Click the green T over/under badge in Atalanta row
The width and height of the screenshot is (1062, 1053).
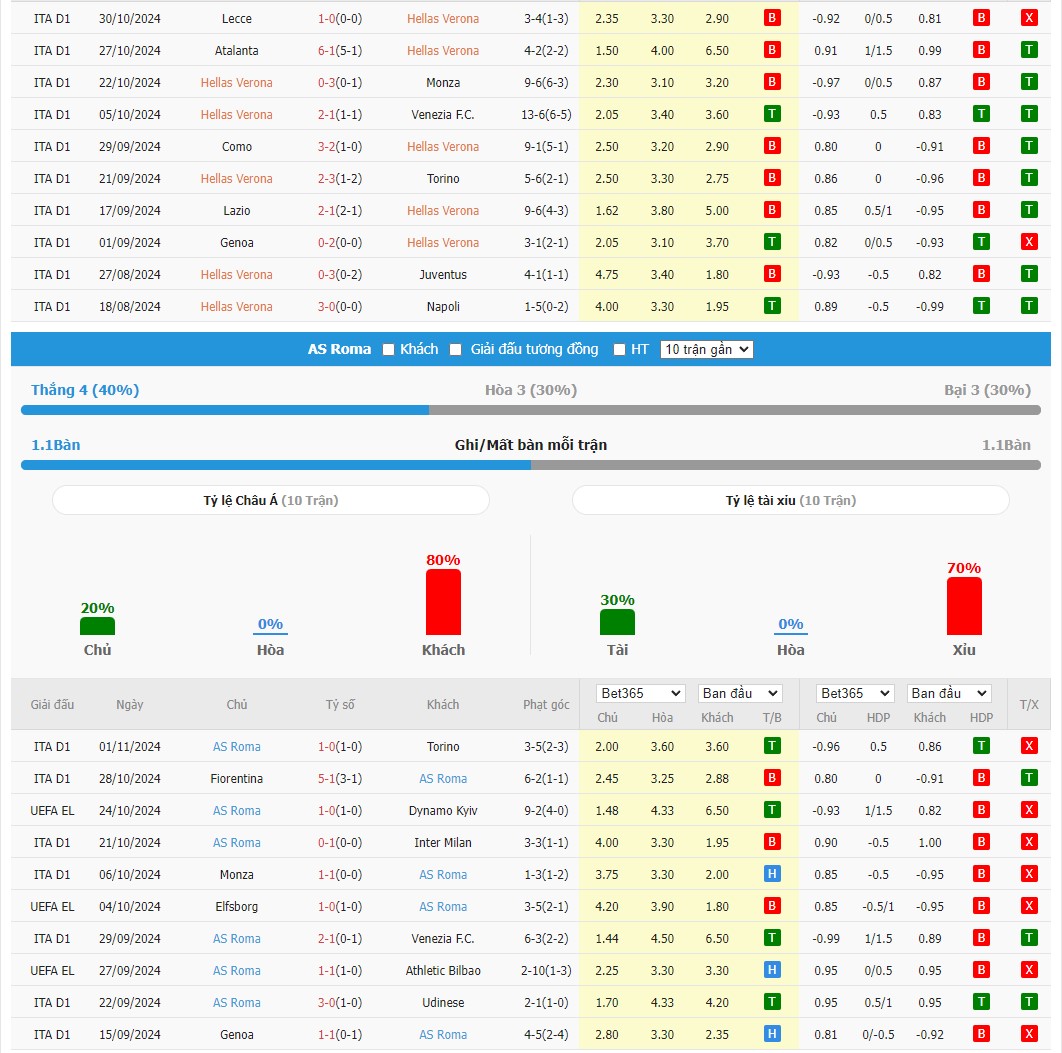(x=1029, y=50)
